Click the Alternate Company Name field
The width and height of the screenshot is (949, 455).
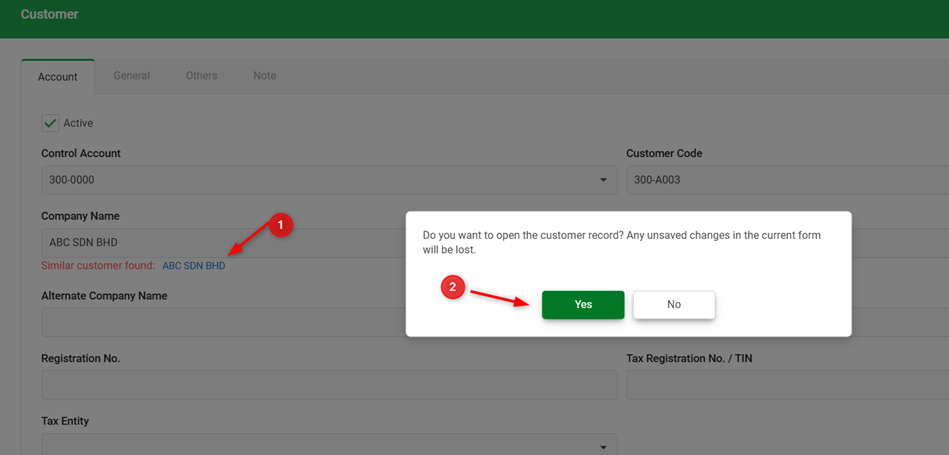(224, 322)
